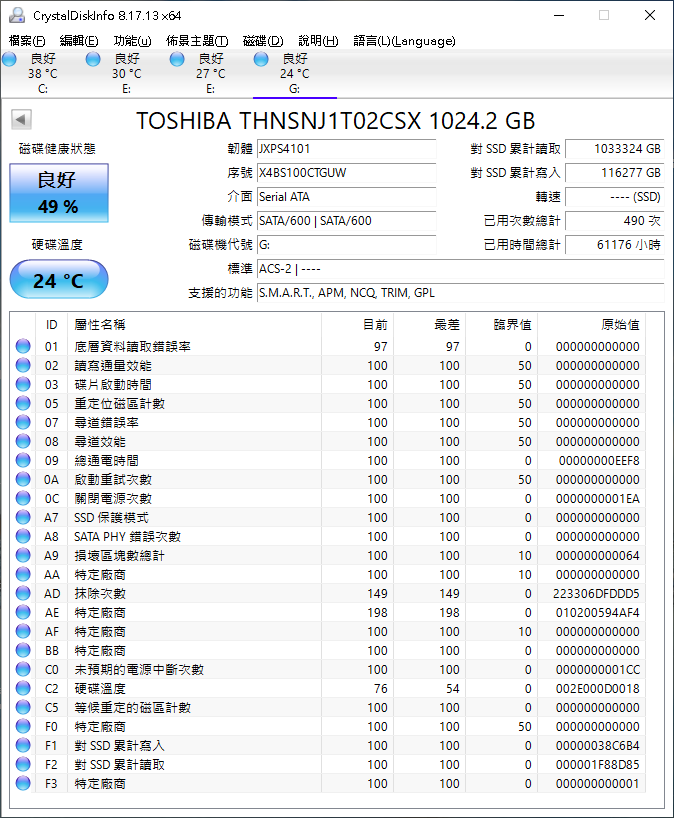
Task: Click the CrystalDiskInfo app icon in title bar
Action: (x=17, y=15)
